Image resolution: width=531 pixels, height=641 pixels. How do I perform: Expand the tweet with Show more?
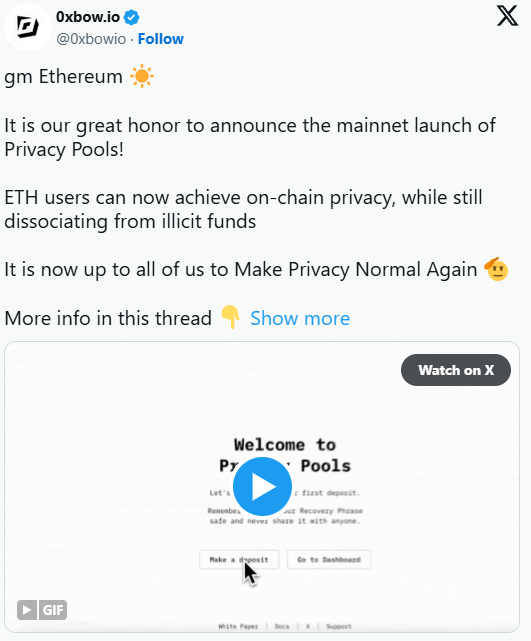click(x=300, y=318)
